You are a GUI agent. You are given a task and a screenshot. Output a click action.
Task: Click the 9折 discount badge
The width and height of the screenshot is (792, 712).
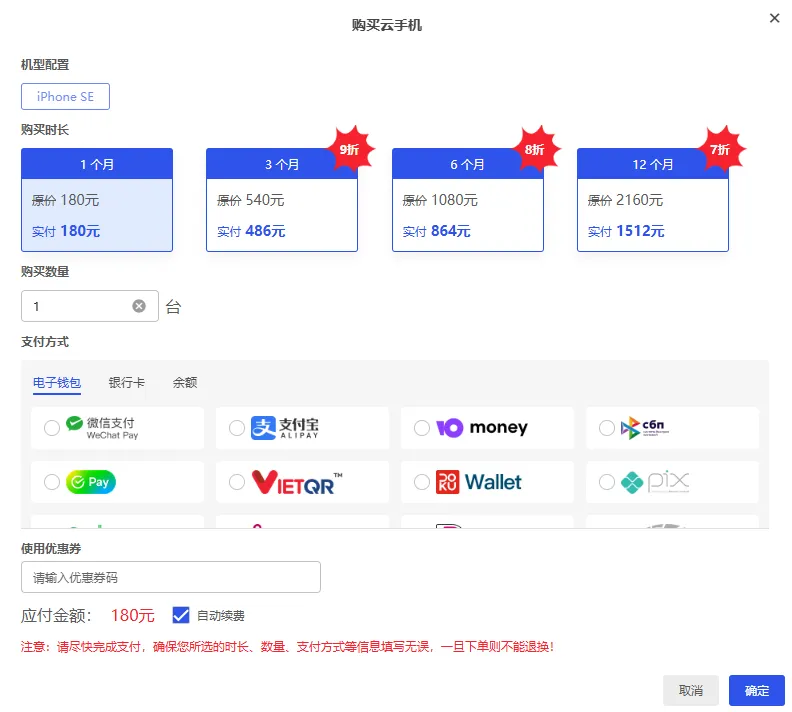350,149
